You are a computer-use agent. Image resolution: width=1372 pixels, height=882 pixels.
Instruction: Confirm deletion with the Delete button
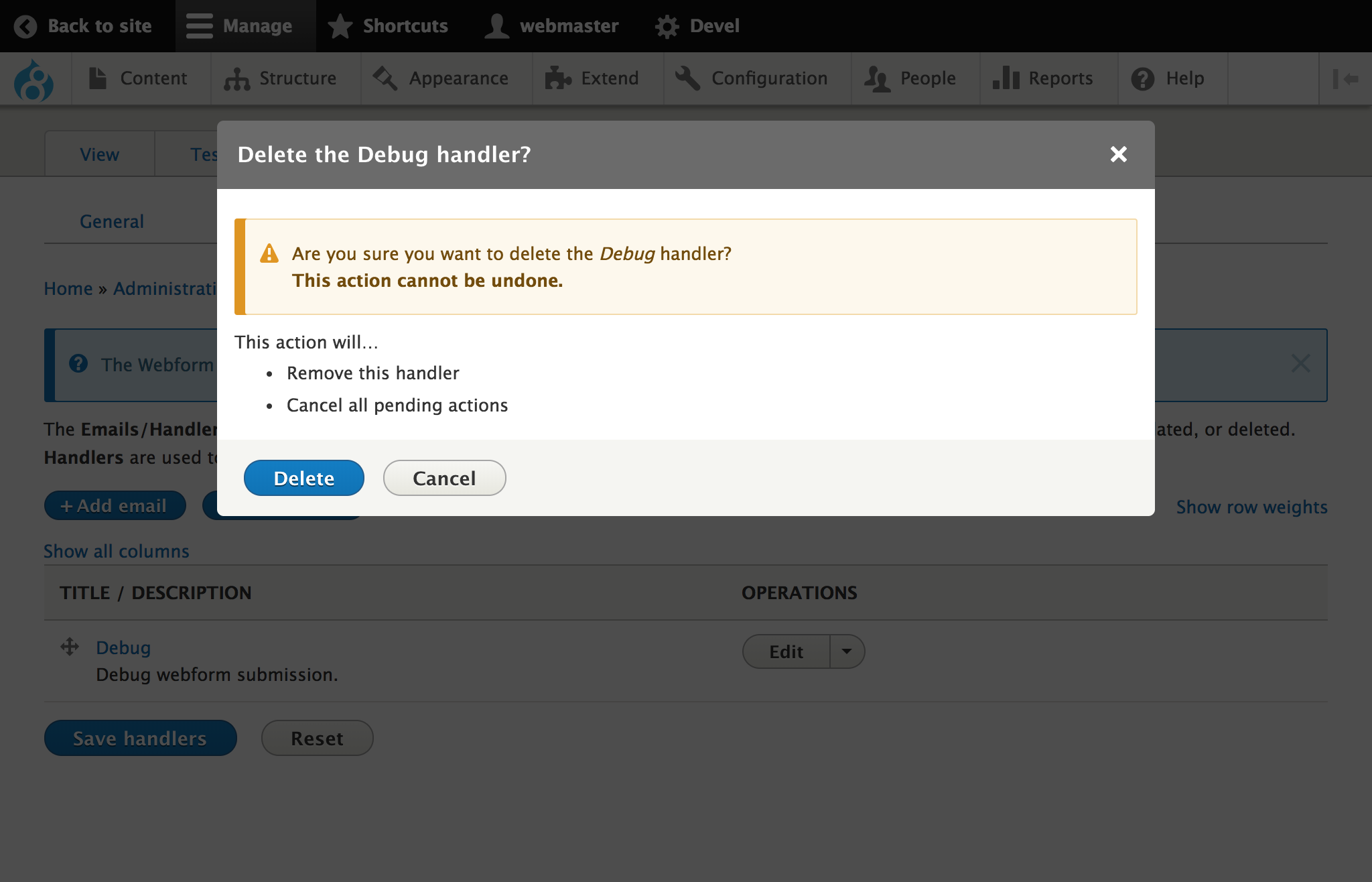click(x=303, y=478)
